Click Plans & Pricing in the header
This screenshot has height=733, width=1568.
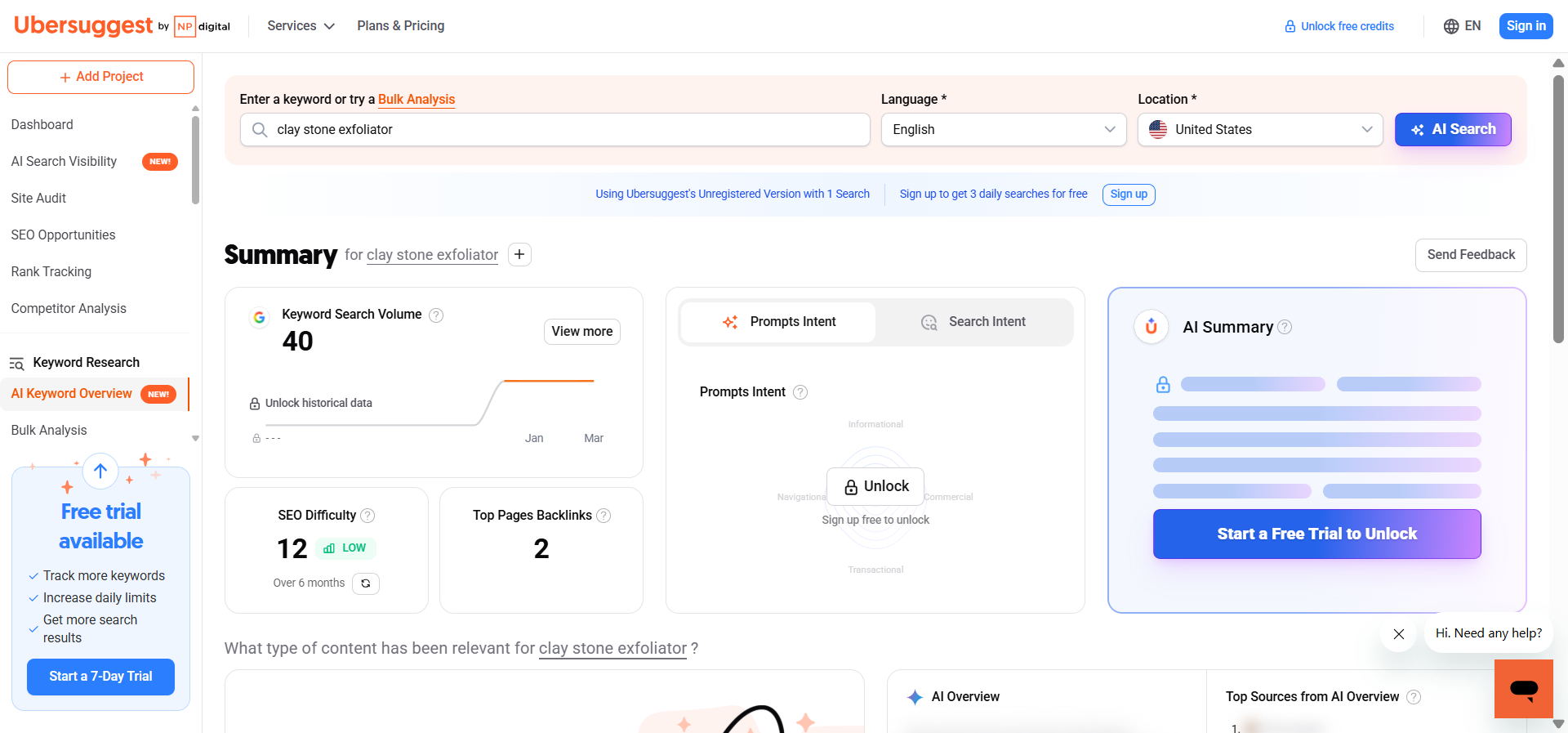coord(400,26)
